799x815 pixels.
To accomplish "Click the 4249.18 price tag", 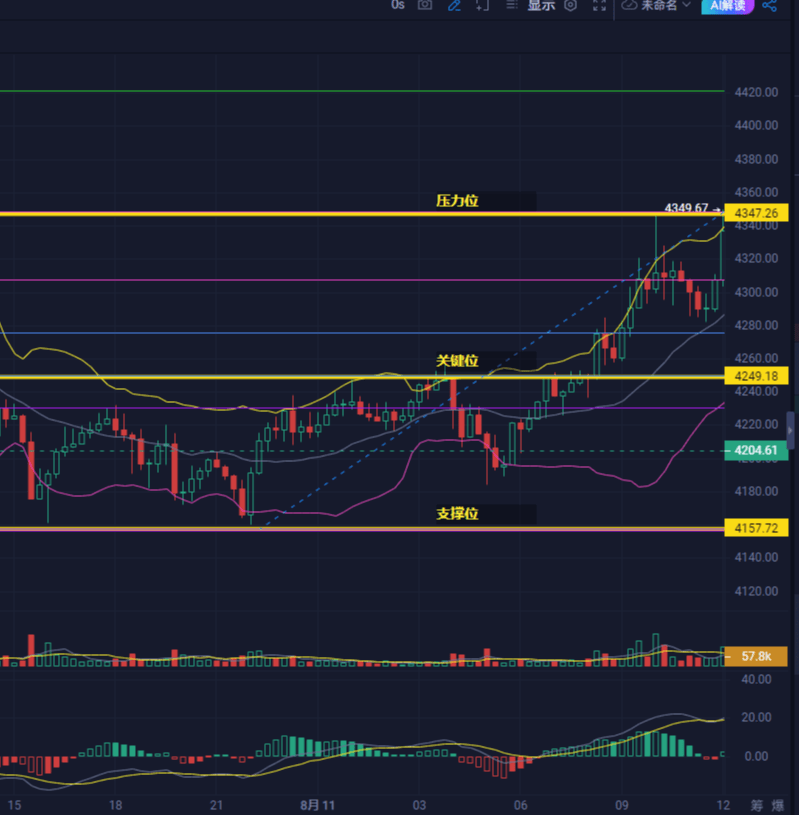I will [x=756, y=375].
